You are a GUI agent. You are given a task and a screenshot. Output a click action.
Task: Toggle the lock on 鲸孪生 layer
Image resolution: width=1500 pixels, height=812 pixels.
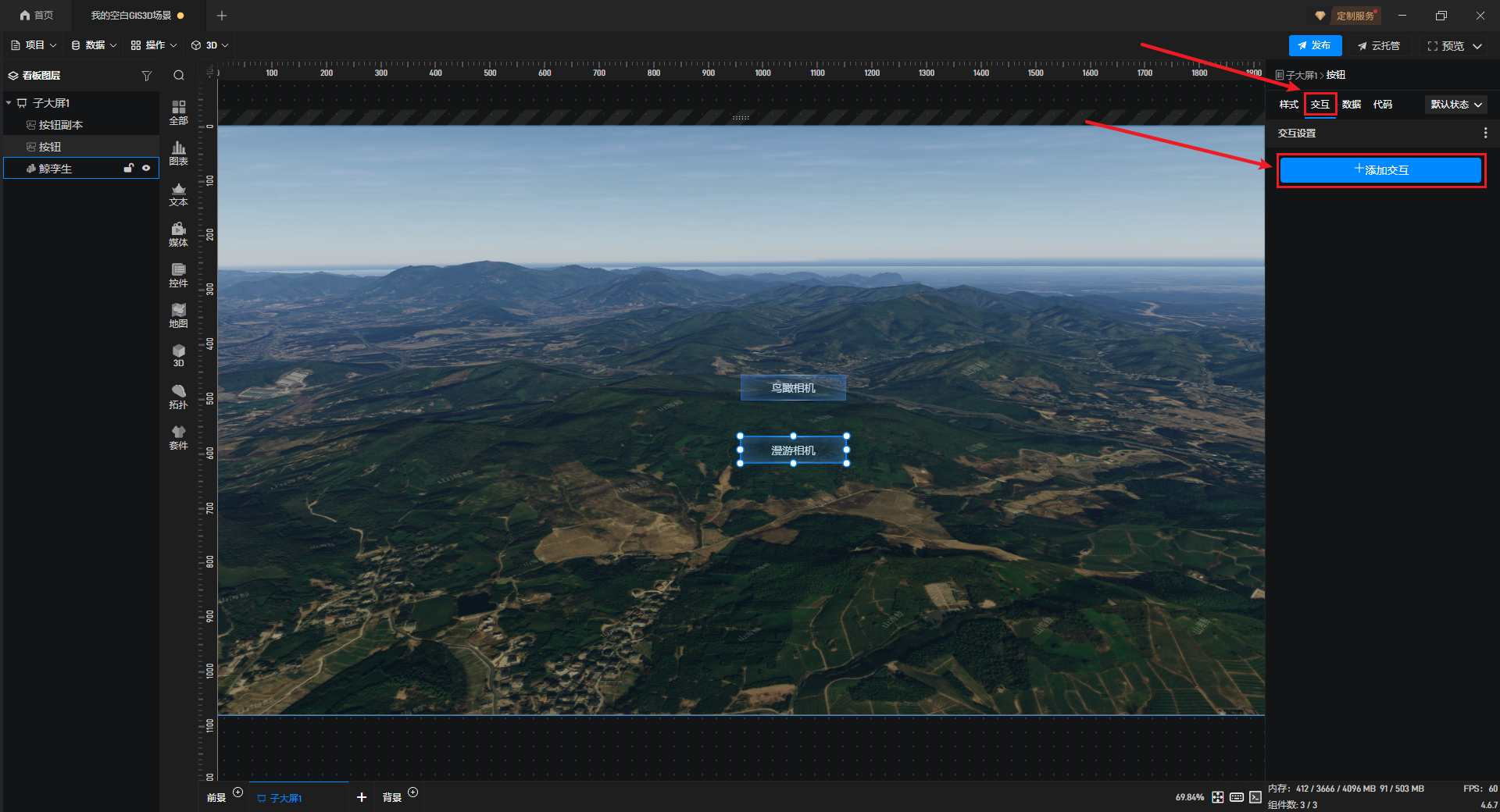click(x=129, y=168)
